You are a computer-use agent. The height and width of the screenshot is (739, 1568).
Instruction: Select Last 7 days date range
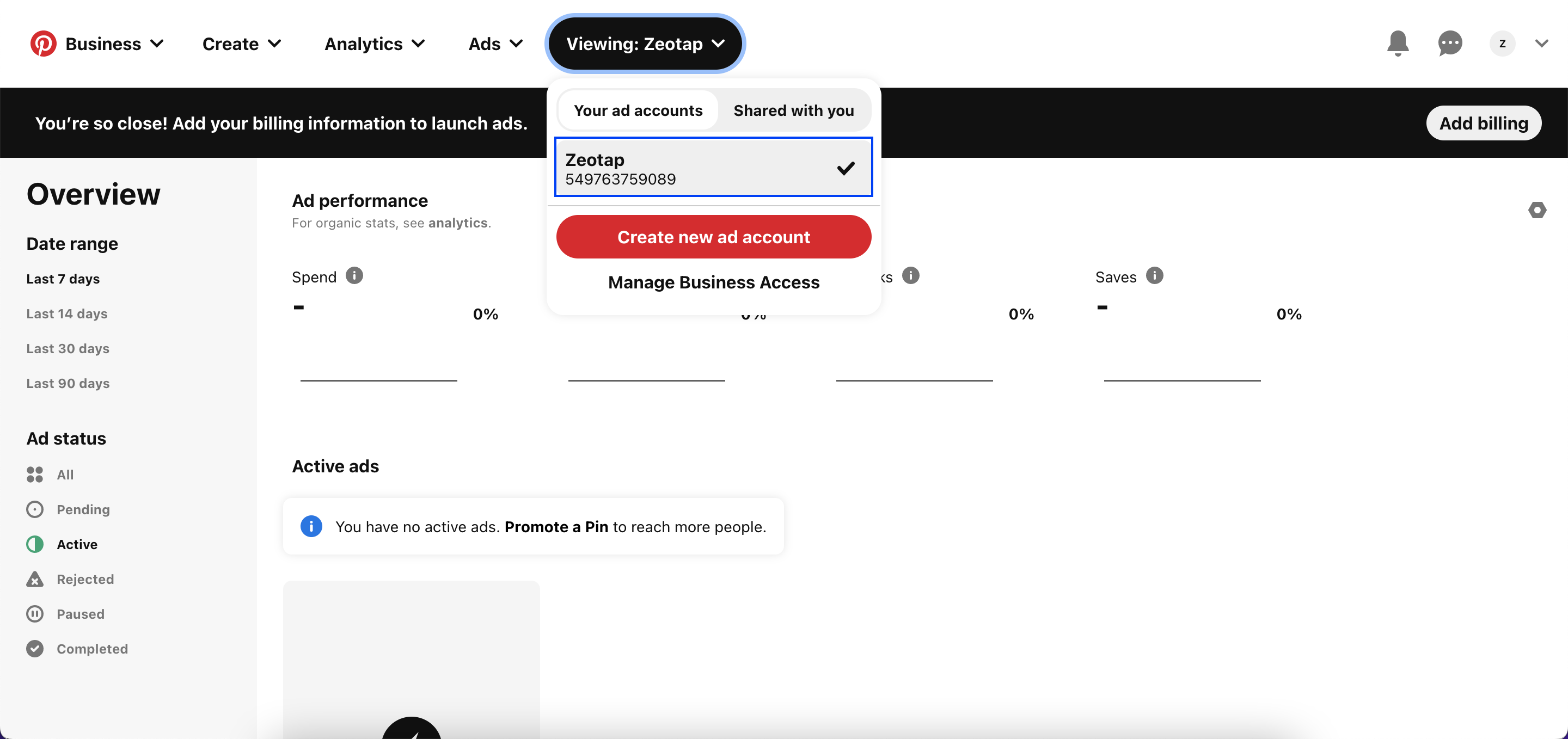(63, 279)
